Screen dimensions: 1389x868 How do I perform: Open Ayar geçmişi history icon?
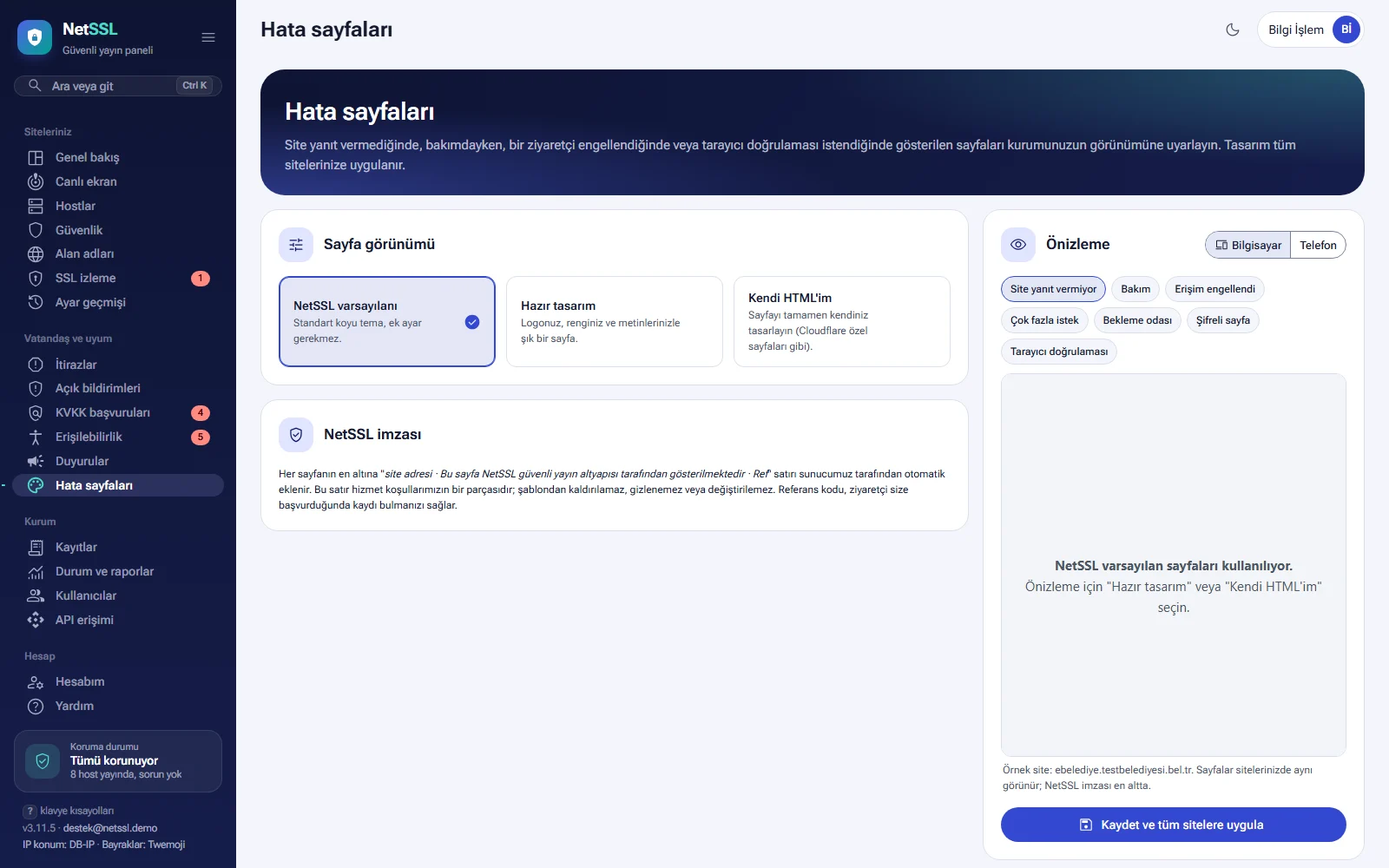click(36, 302)
